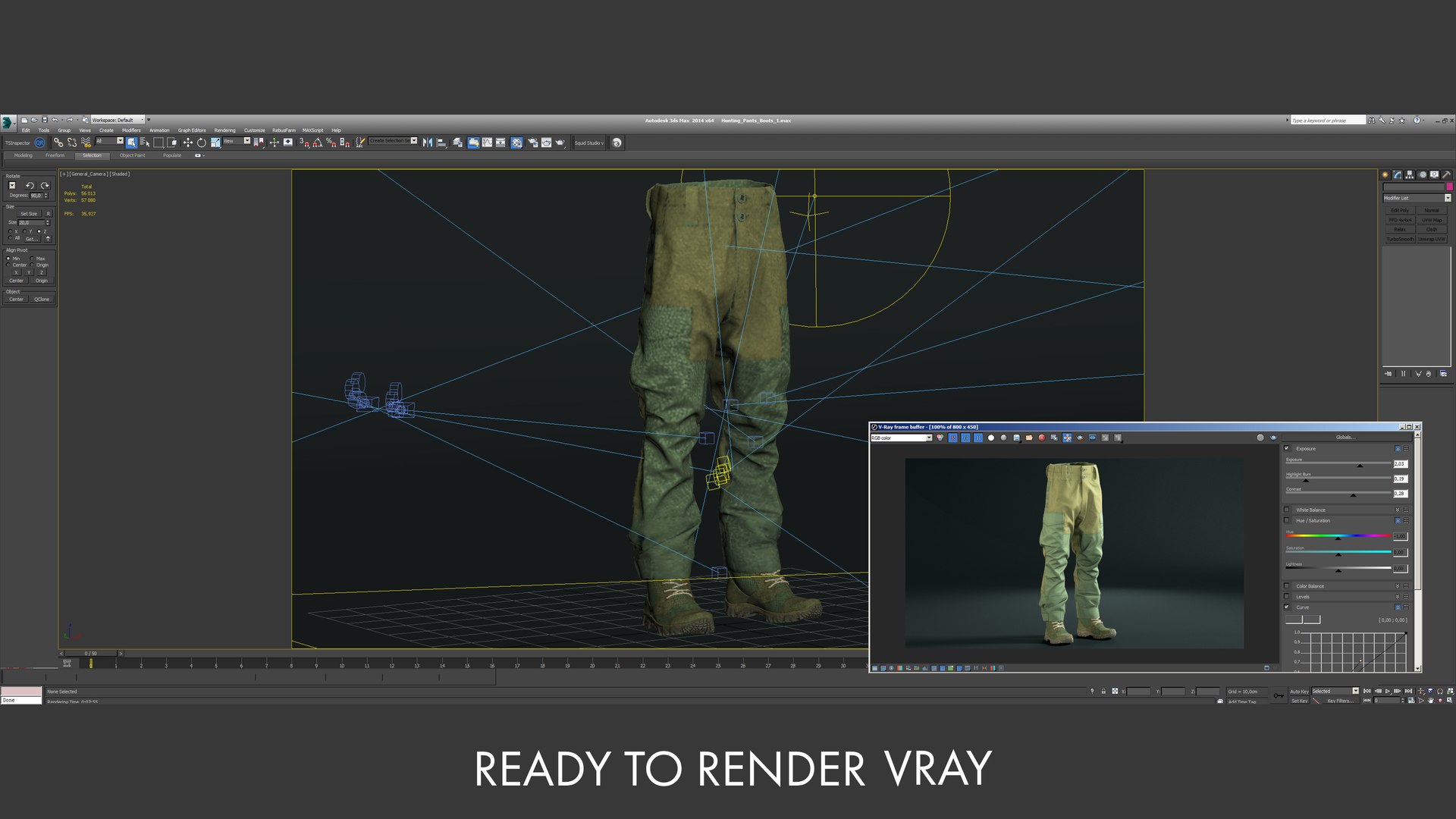Choose the Select and Rotate tool
Viewport: 1456px width, 819px height.
tap(201, 143)
